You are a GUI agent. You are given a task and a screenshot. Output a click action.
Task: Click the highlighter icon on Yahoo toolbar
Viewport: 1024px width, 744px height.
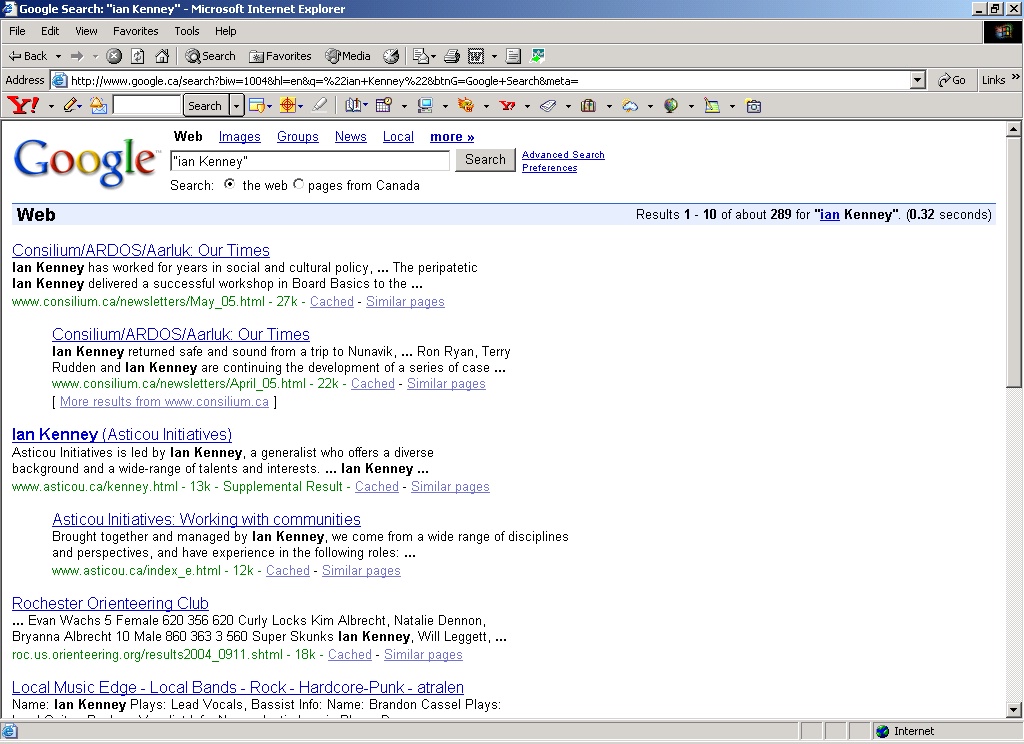point(319,105)
